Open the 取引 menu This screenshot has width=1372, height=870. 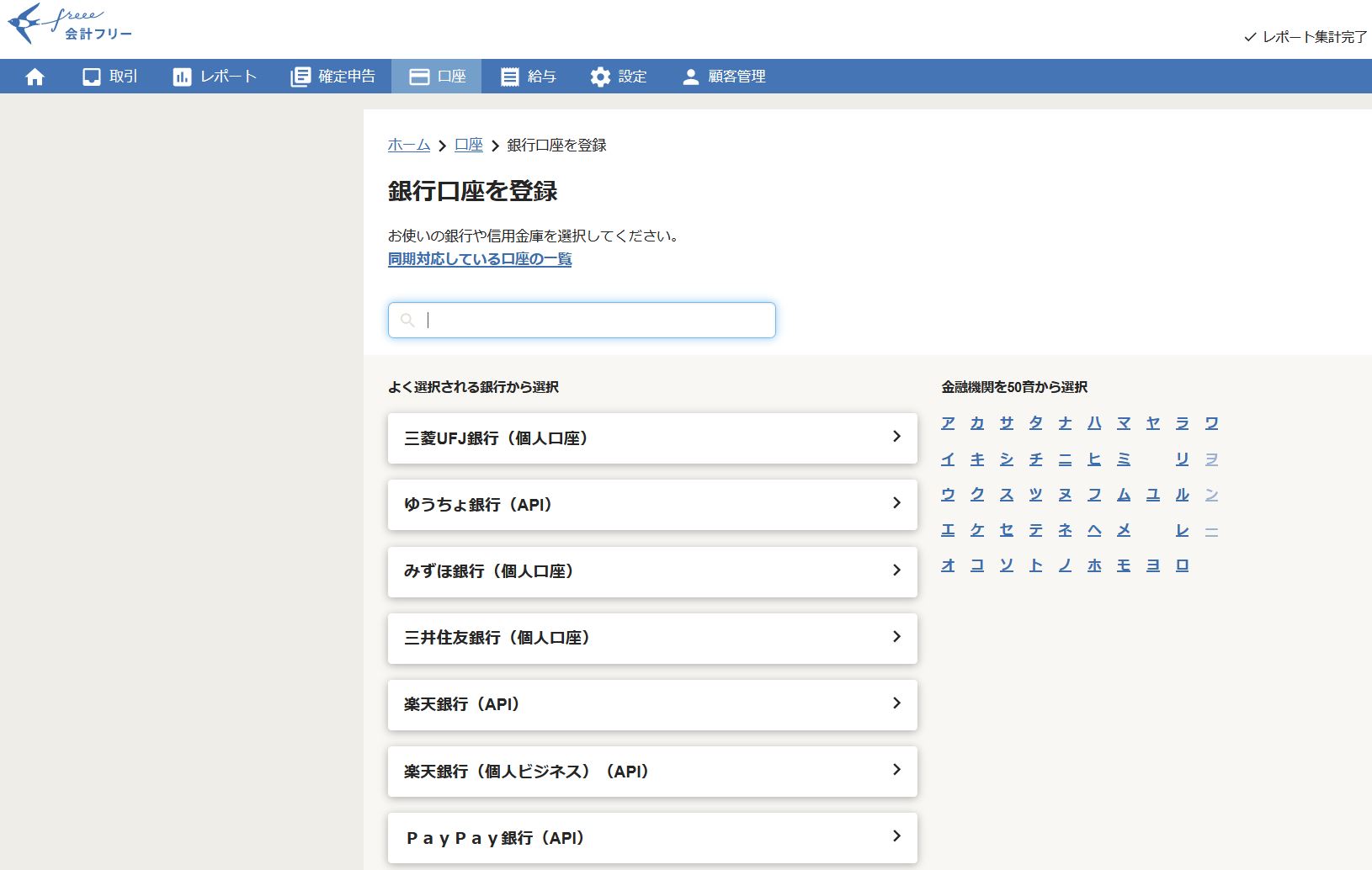click(x=110, y=77)
